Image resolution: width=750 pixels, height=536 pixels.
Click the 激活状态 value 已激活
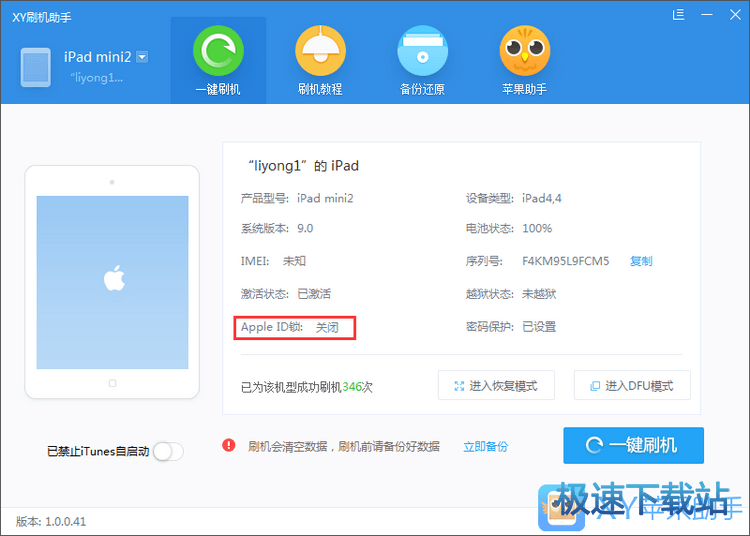point(314,294)
